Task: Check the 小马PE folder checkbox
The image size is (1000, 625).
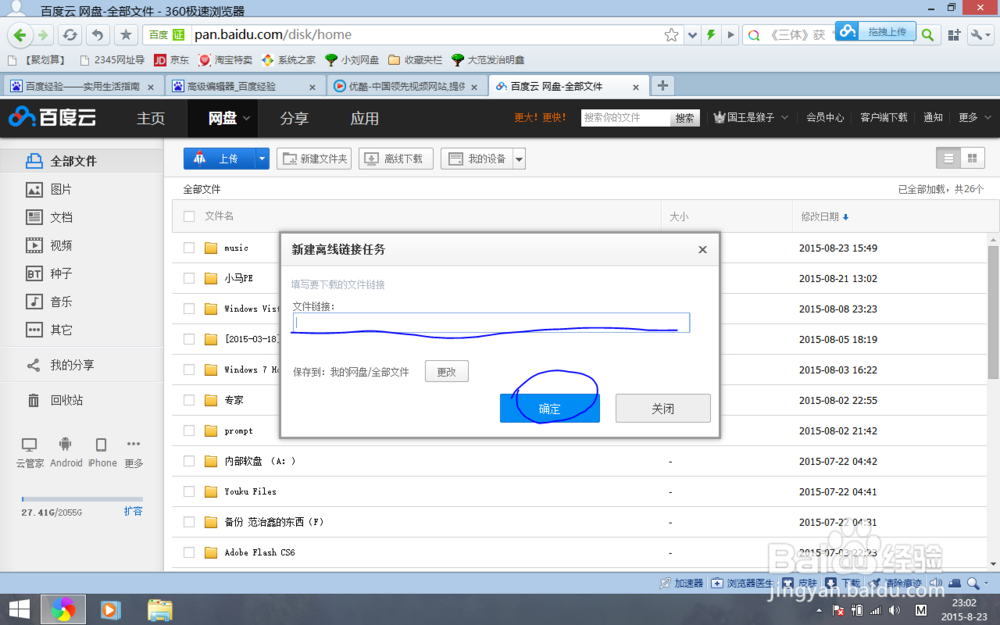Action: click(x=189, y=278)
